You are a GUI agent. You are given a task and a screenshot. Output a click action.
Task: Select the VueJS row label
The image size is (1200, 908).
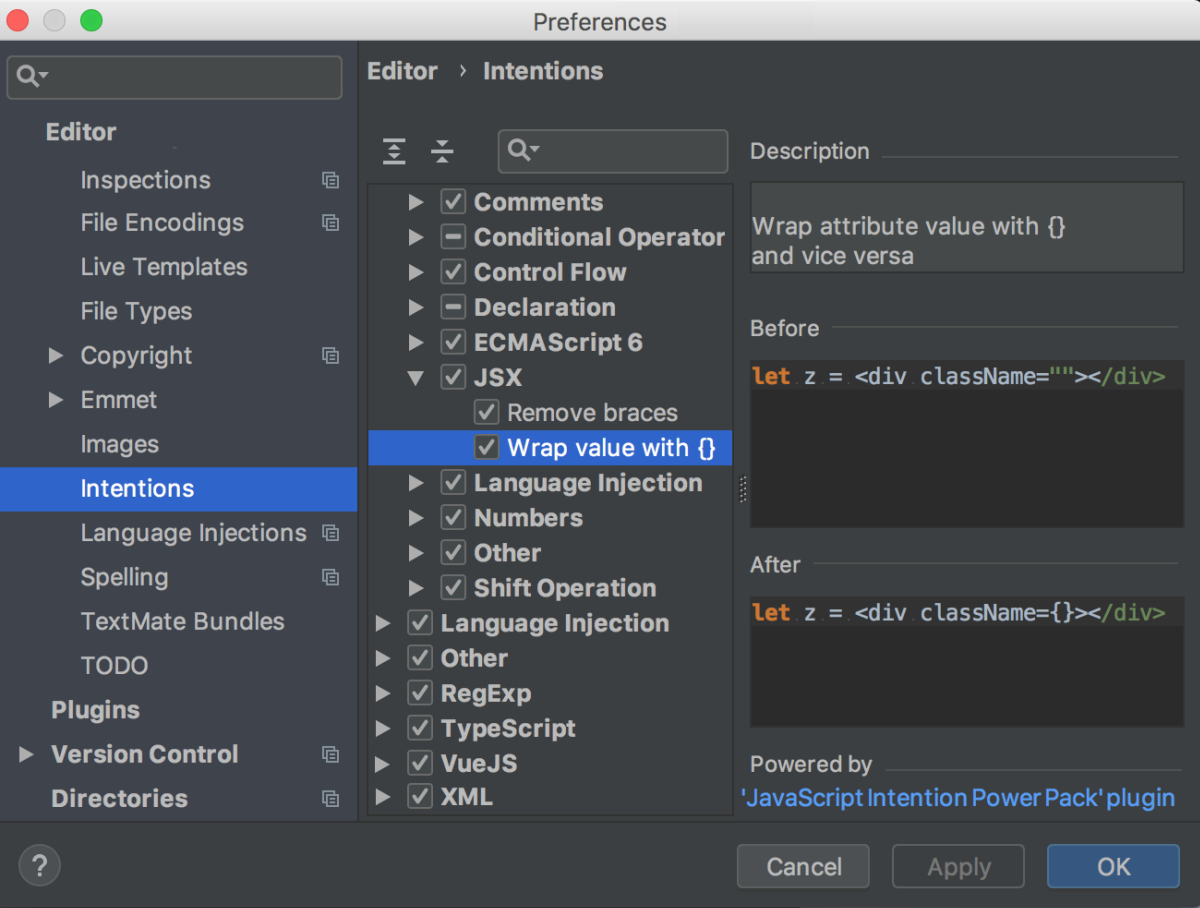coord(478,763)
